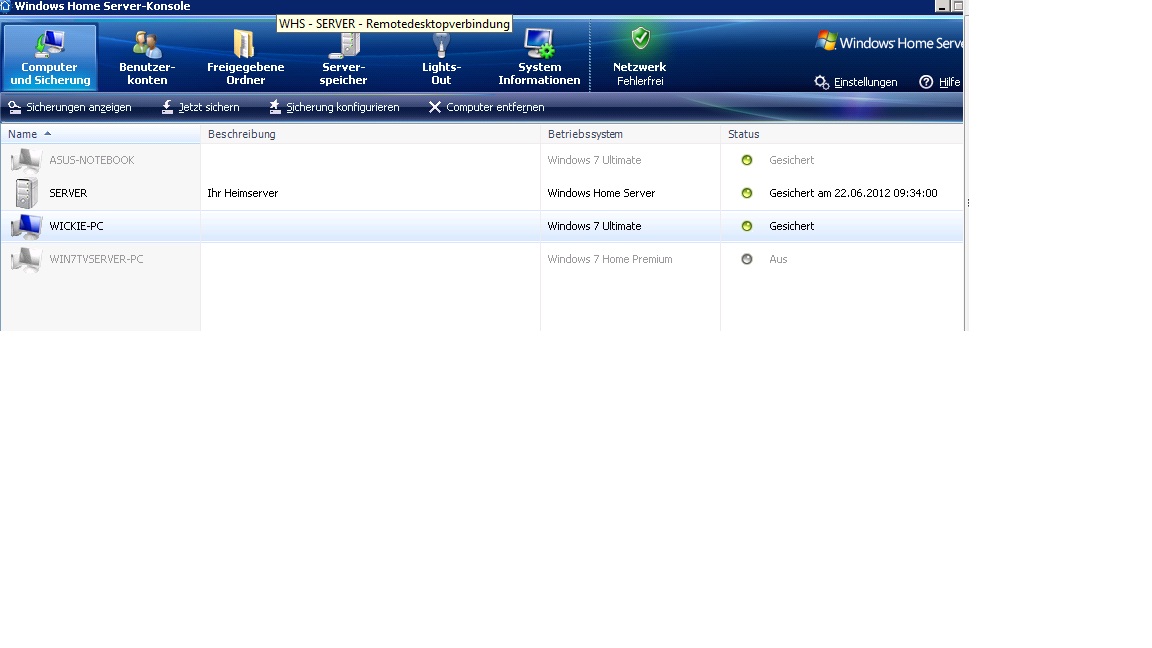
Task: Sort by the Betriebssystem column header
Action: (630, 134)
